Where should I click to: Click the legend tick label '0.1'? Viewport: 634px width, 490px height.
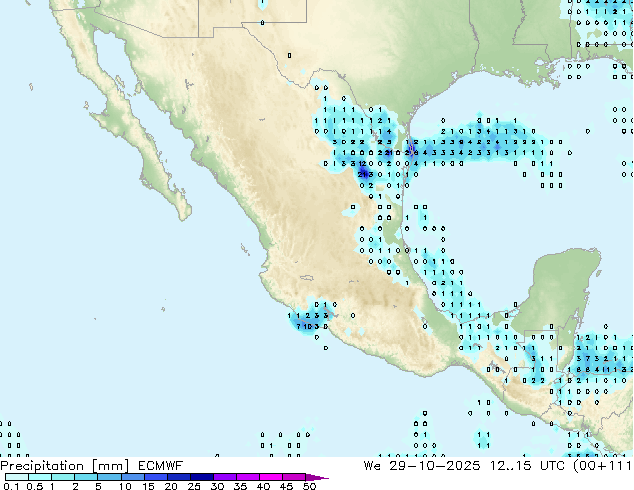coord(11,486)
